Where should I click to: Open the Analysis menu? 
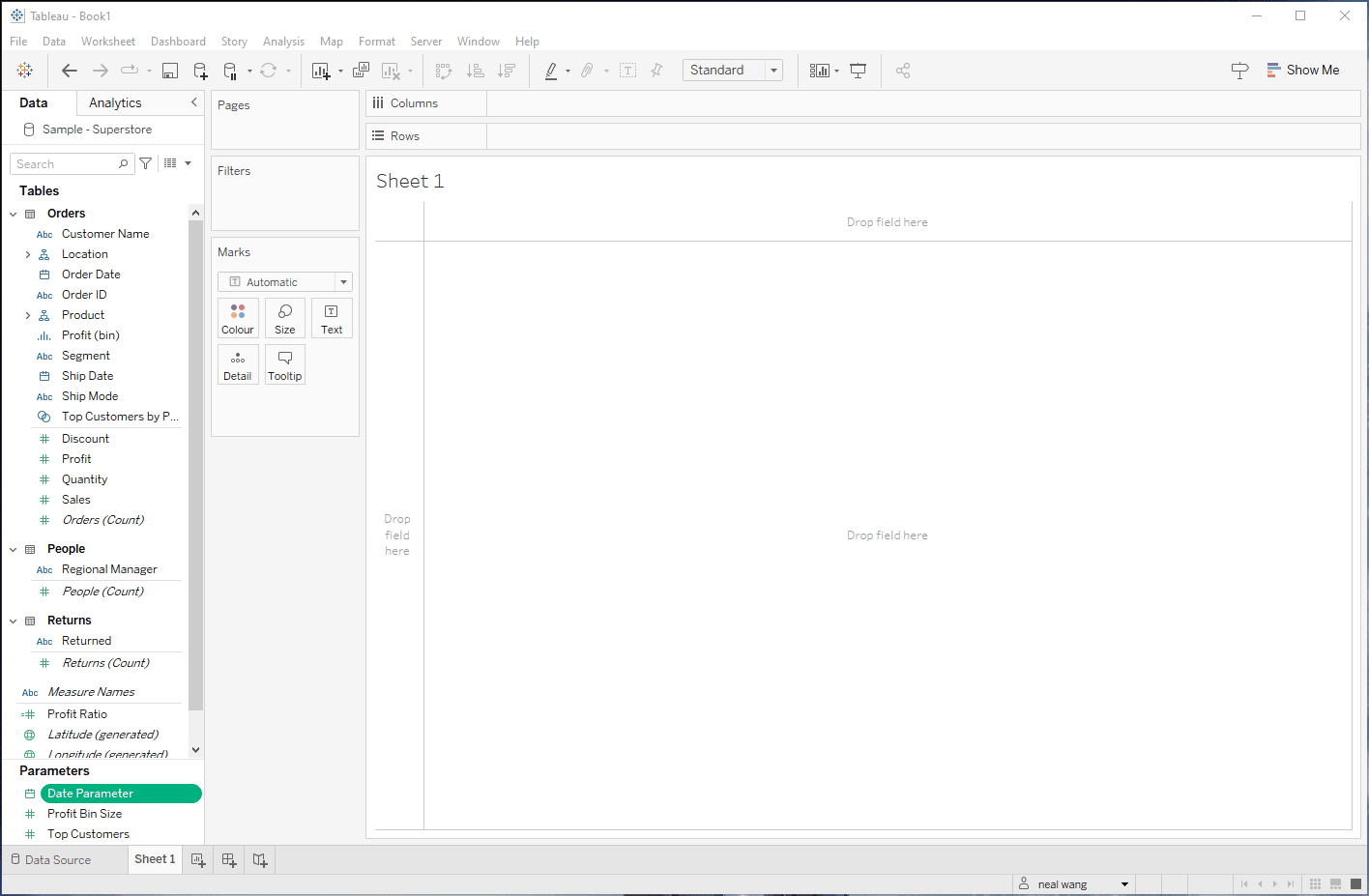(283, 42)
